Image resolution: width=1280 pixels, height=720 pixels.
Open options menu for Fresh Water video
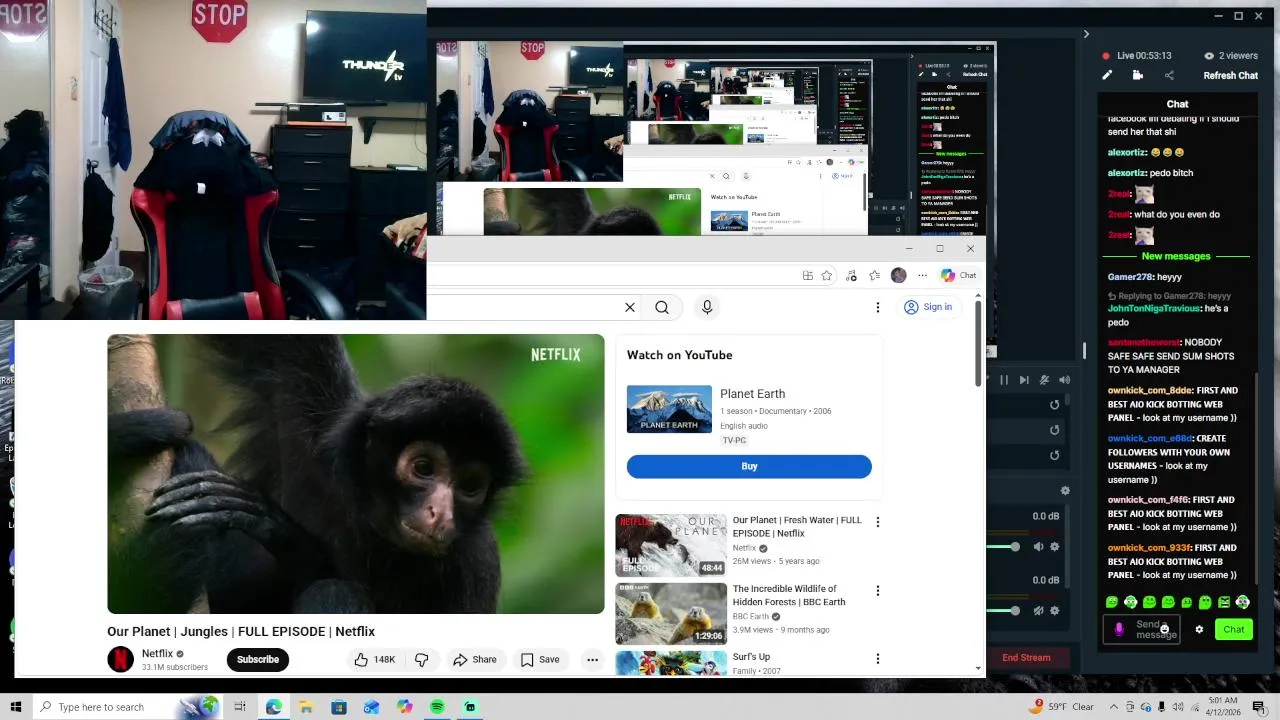(878, 522)
